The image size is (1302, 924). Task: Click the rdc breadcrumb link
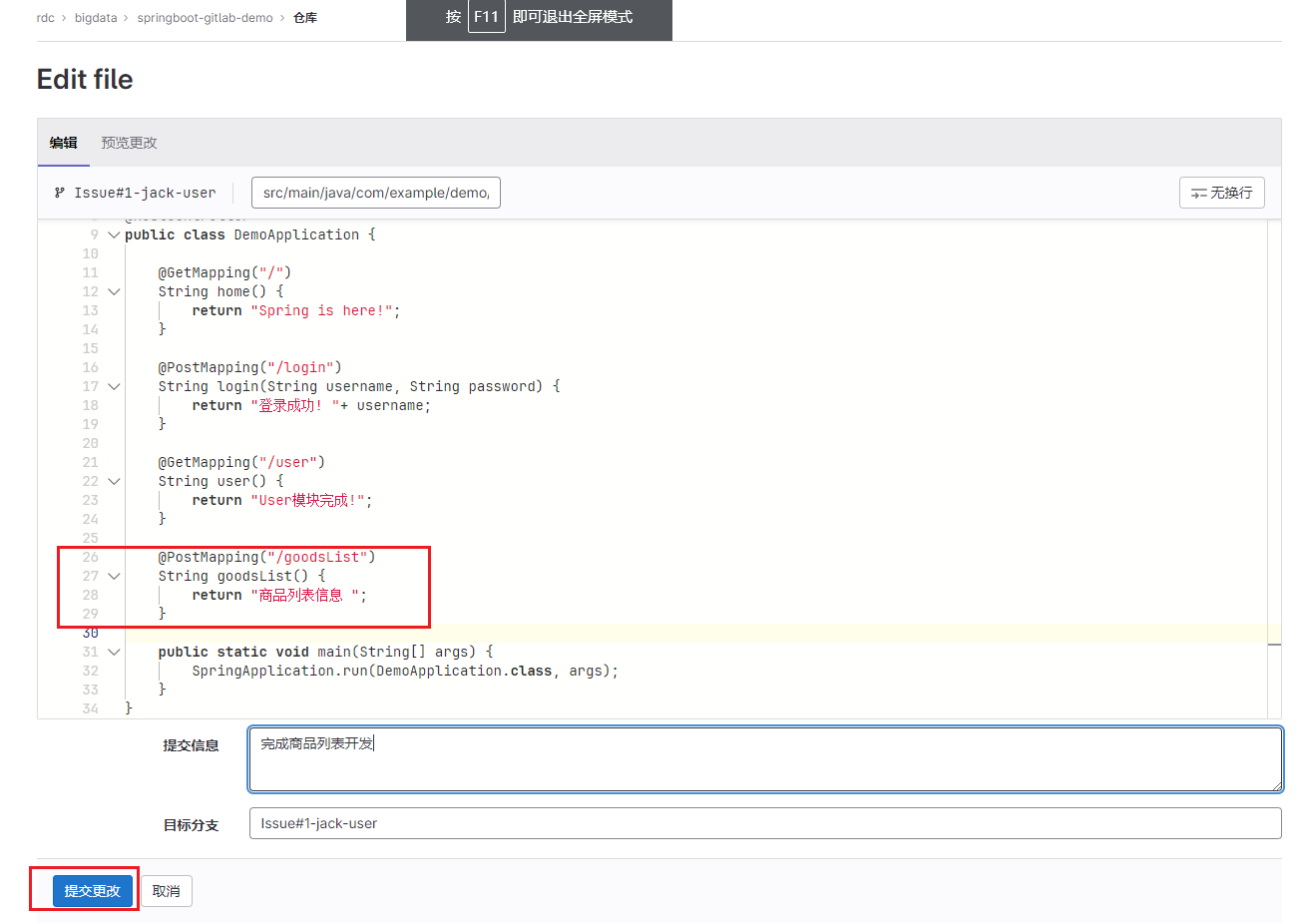pyautogui.click(x=46, y=18)
